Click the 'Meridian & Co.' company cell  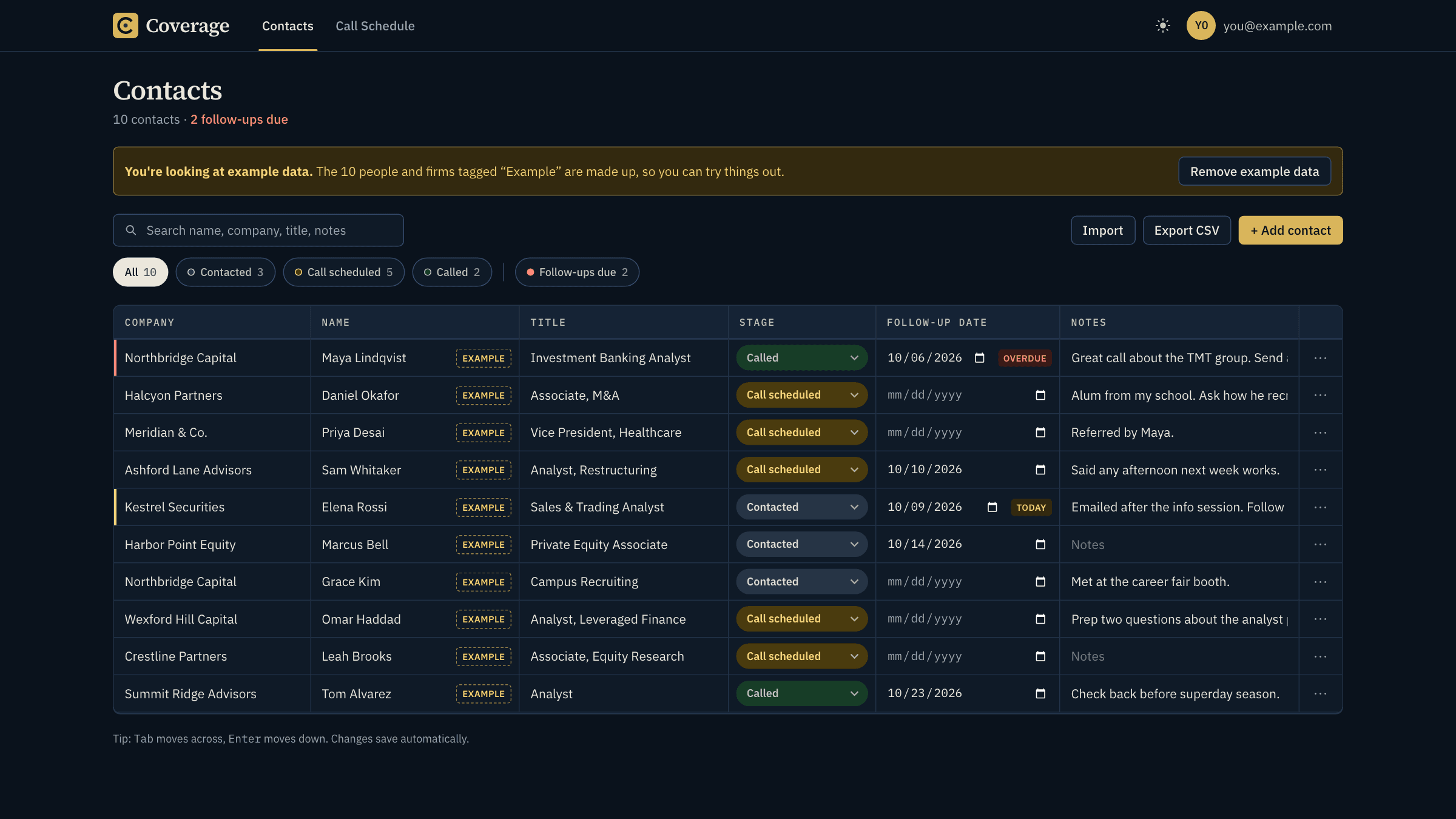pyautogui.click(x=211, y=433)
